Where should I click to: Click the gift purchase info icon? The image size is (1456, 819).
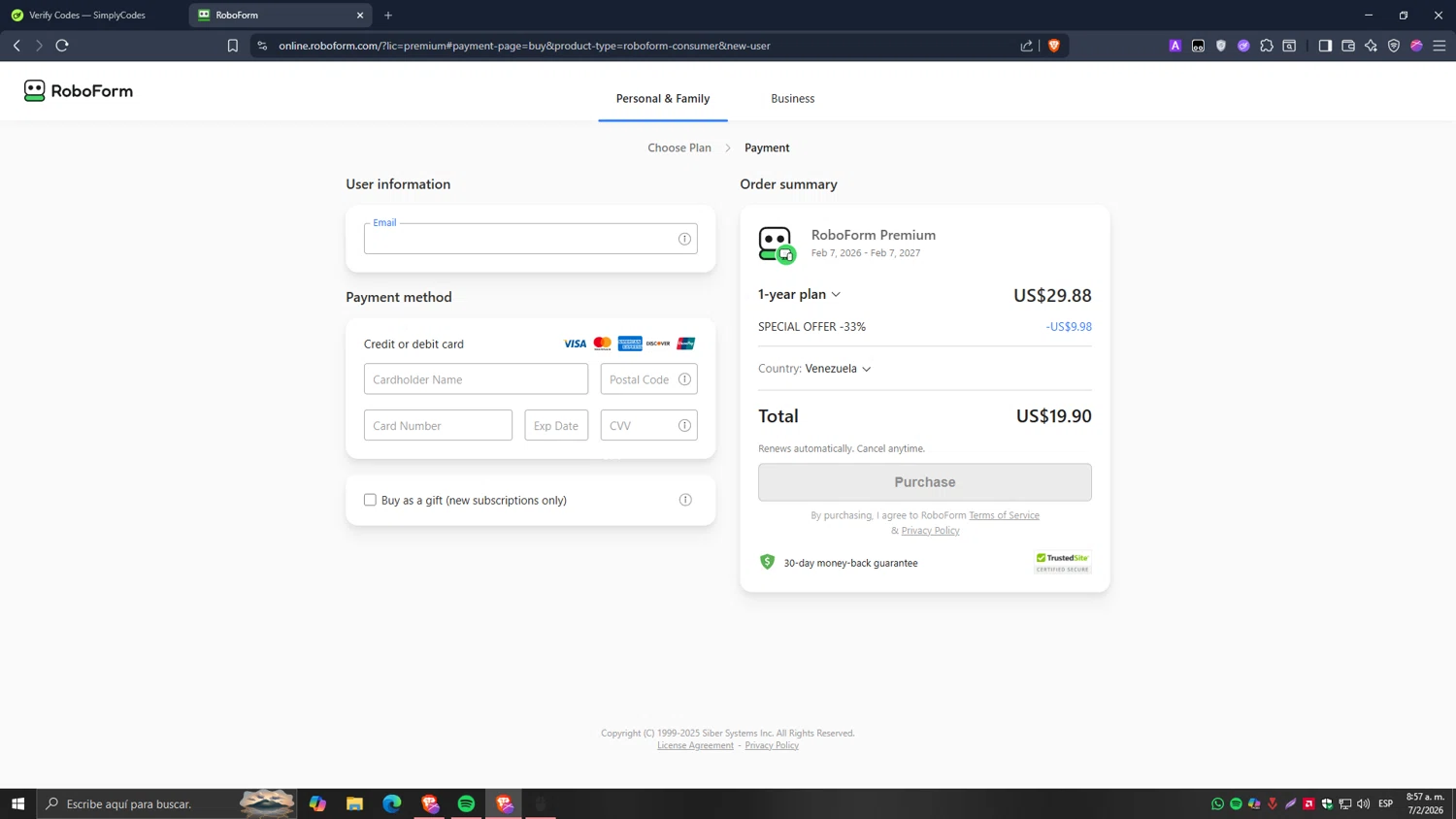click(x=685, y=500)
